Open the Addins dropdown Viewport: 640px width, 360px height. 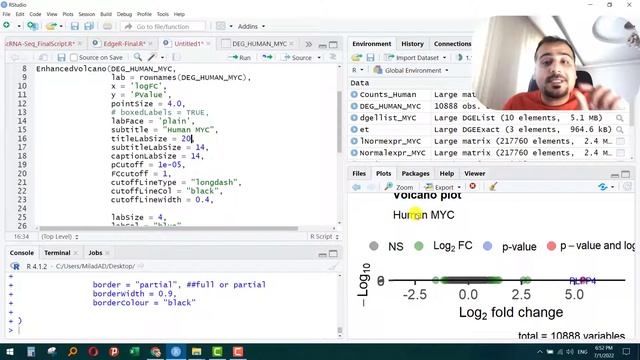pyautogui.click(x=251, y=26)
